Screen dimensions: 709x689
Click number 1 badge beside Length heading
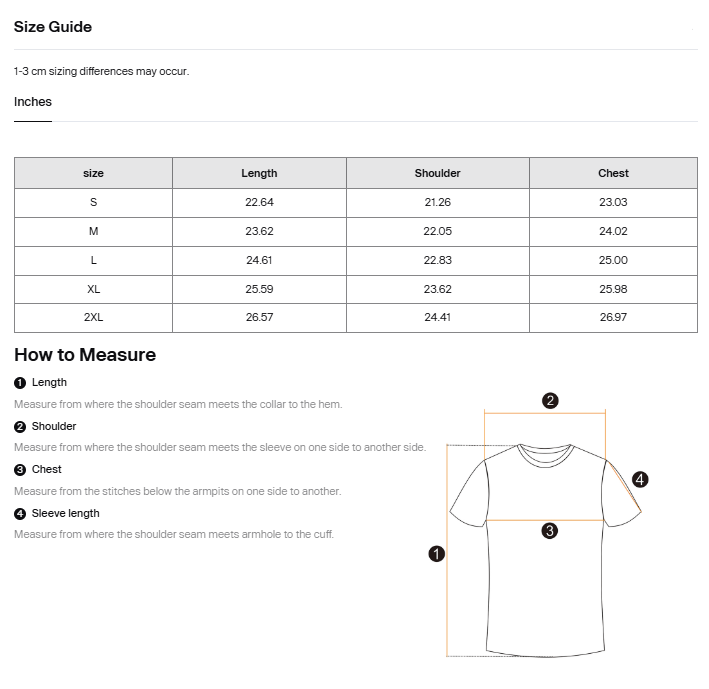[20, 383]
